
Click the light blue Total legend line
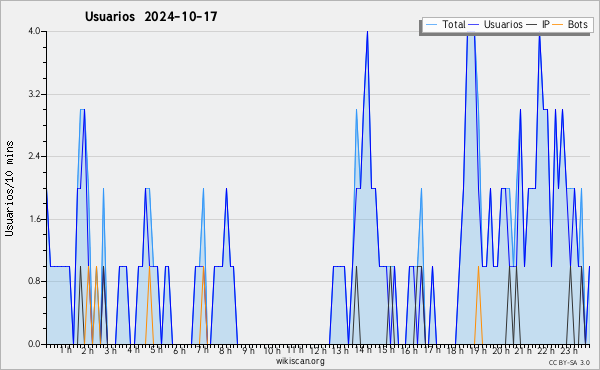coord(431,25)
